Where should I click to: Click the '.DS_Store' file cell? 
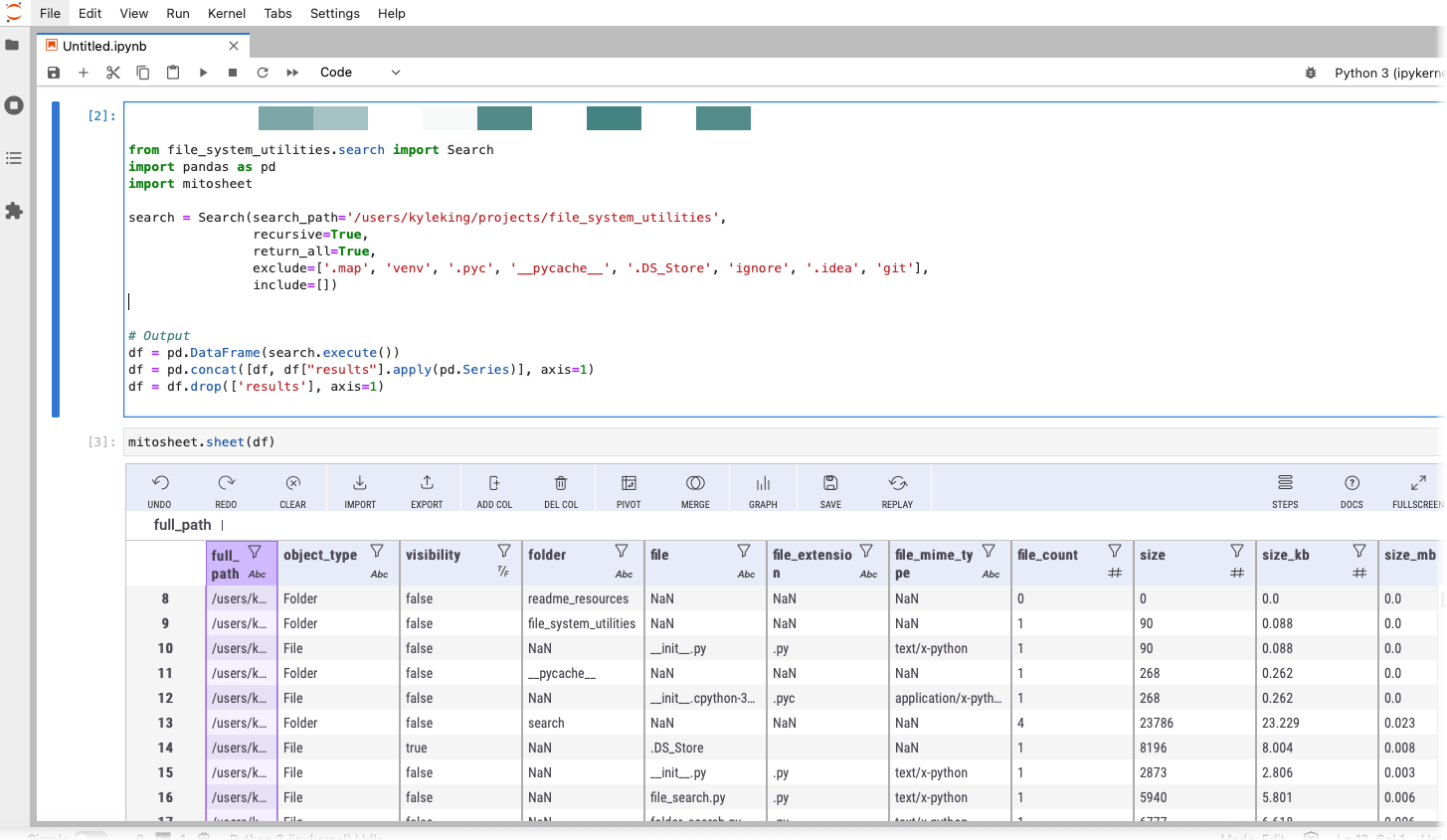click(705, 748)
